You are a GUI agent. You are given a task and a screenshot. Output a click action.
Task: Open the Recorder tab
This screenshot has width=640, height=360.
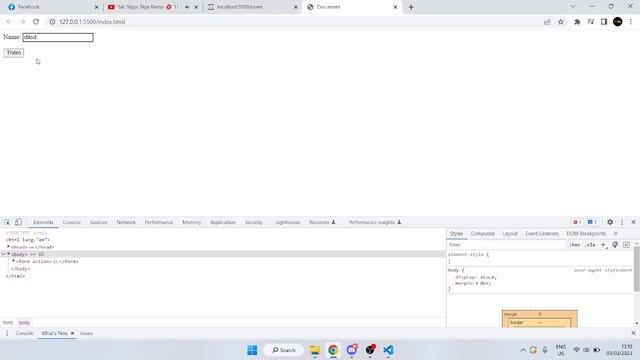322,222
